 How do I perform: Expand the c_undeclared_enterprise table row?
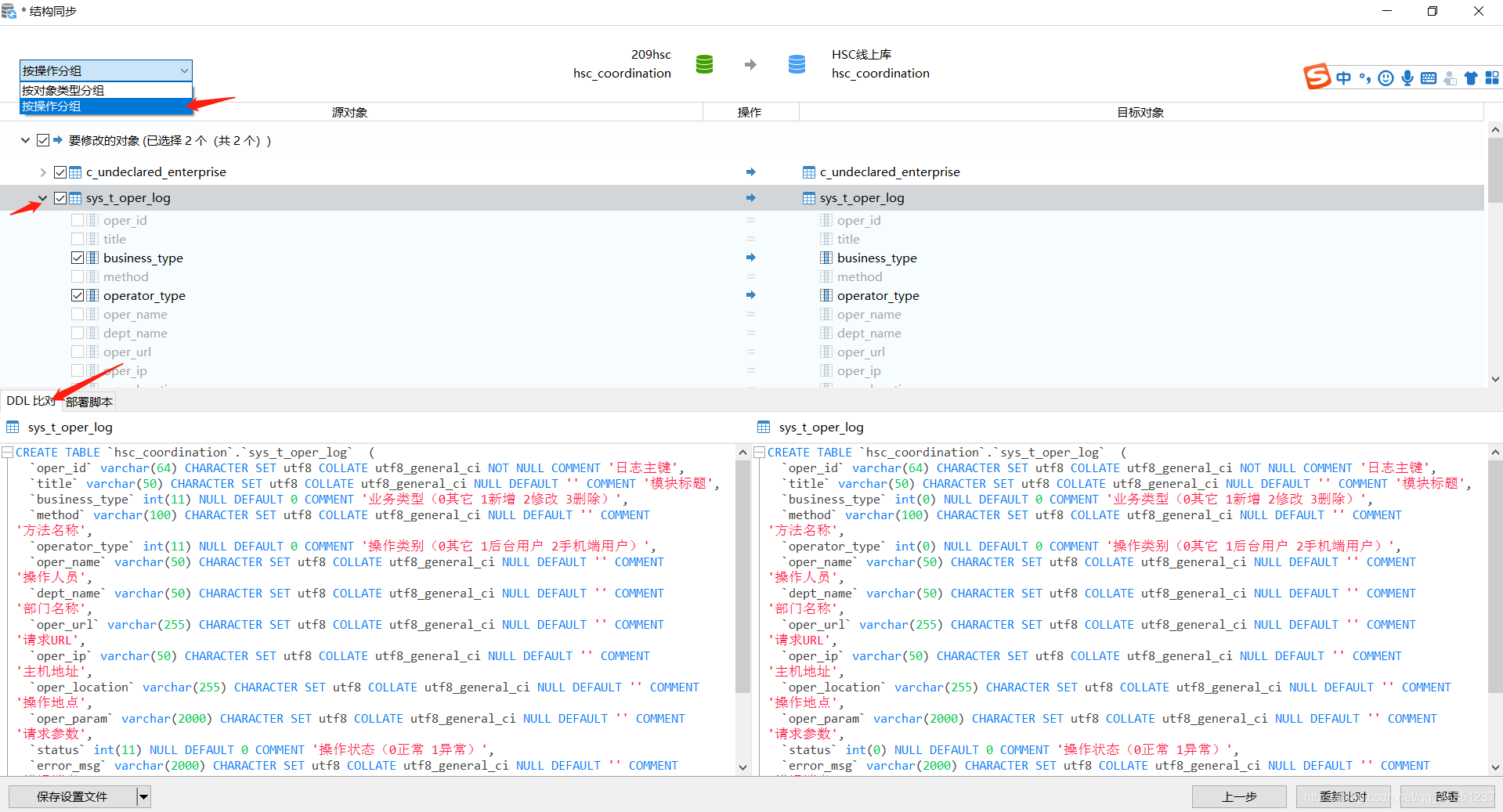point(42,172)
